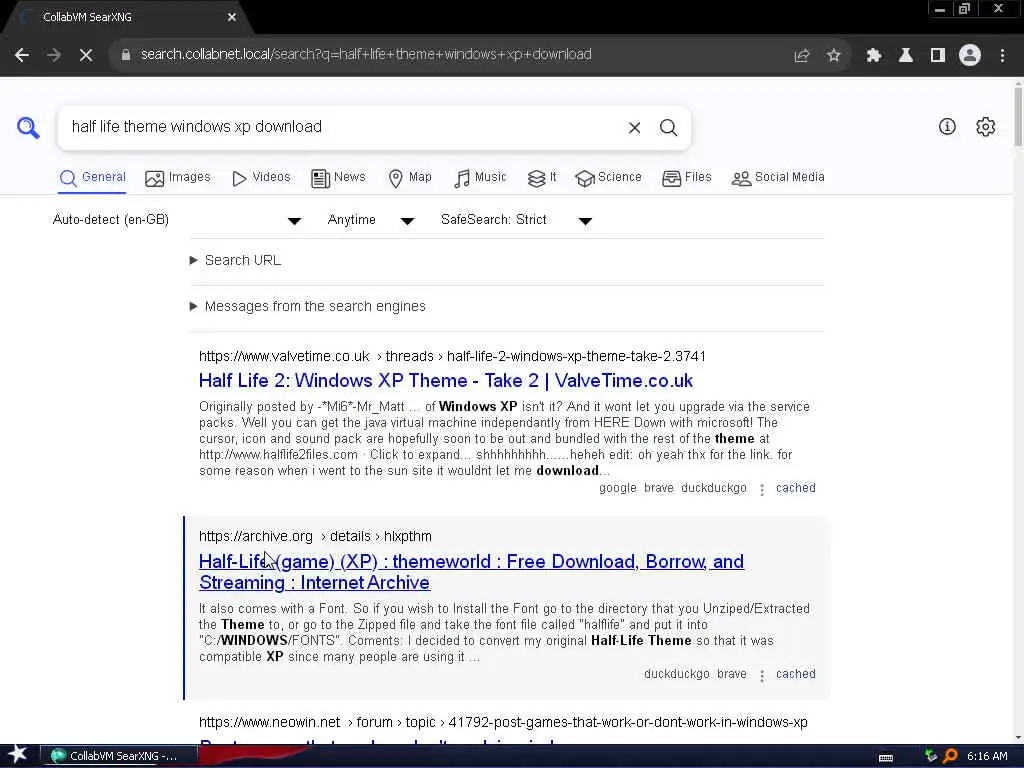Open preferences with the gear icon
This screenshot has height=768, width=1024.
985,127
